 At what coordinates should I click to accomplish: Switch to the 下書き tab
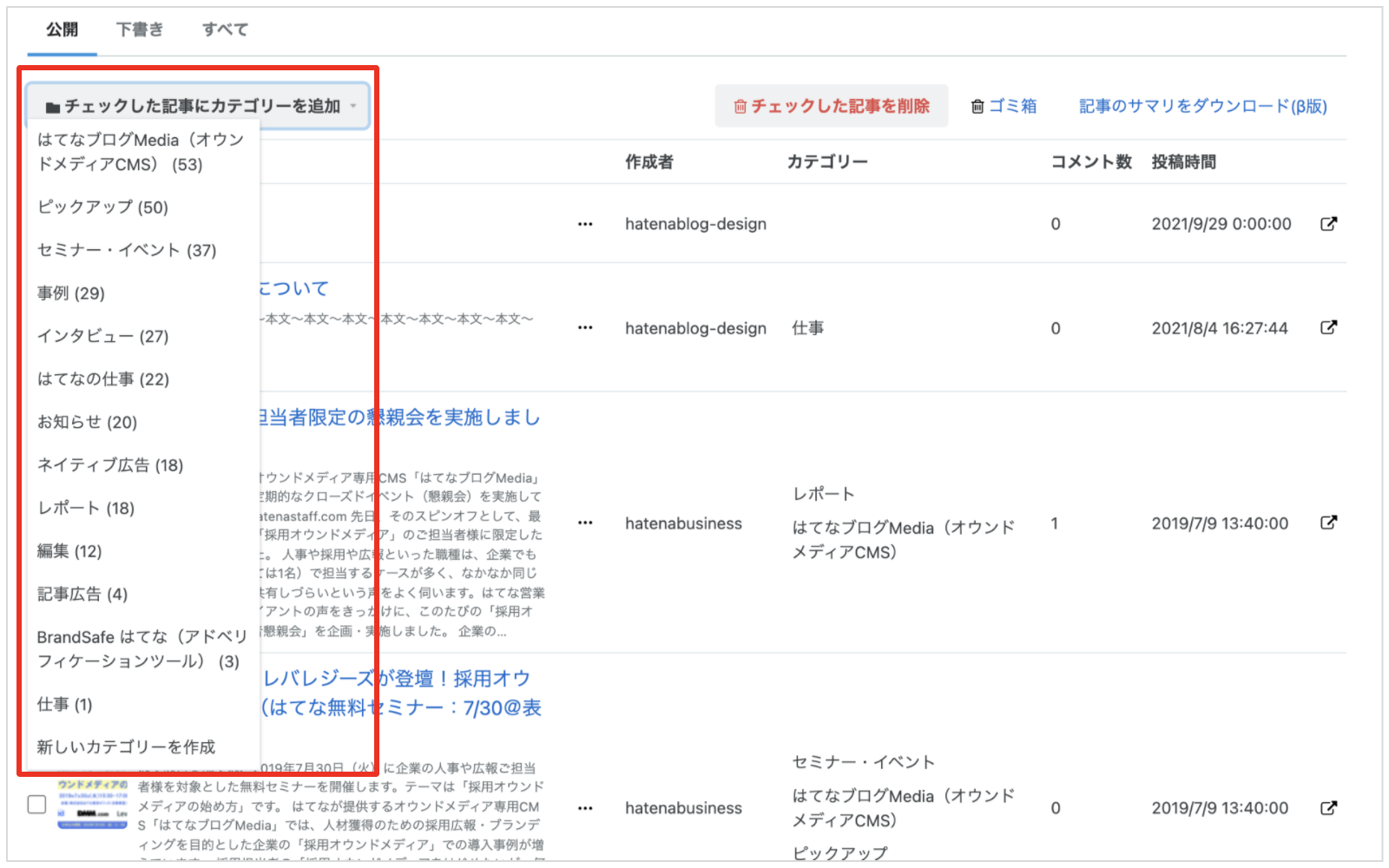click(x=139, y=30)
